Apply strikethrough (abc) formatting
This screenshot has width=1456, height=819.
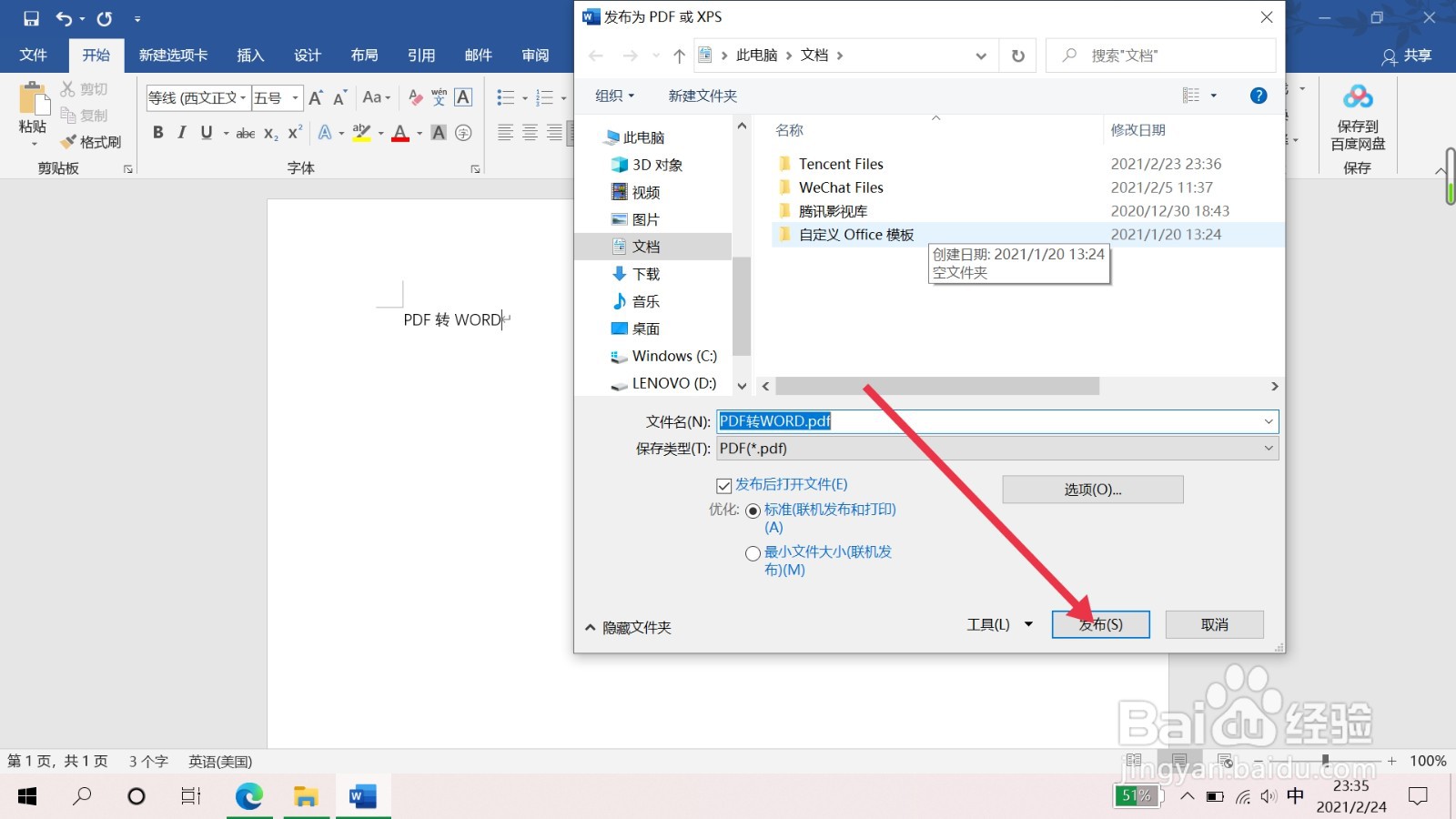(246, 133)
